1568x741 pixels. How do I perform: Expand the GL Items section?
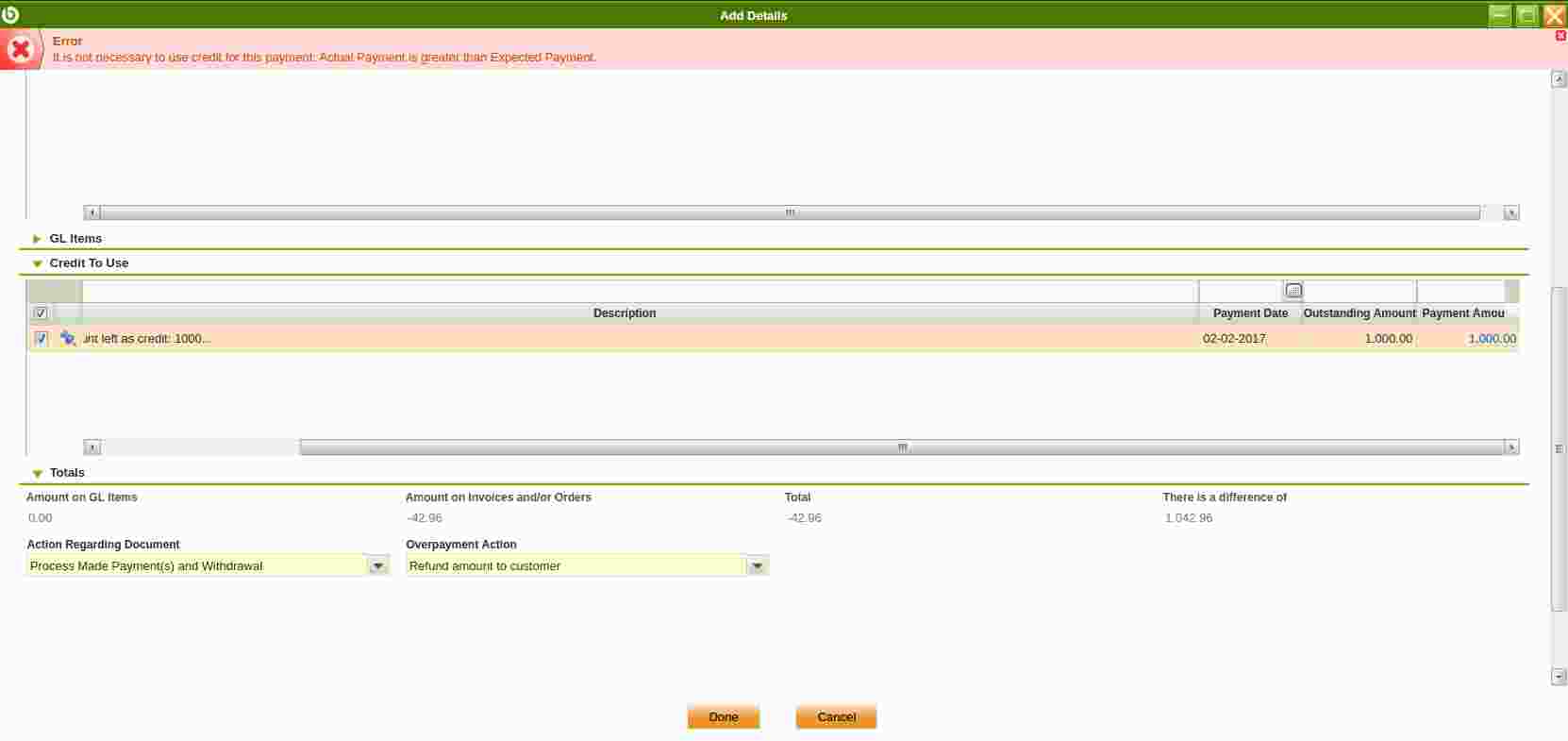pyautogui.click(x=37, y=239)
